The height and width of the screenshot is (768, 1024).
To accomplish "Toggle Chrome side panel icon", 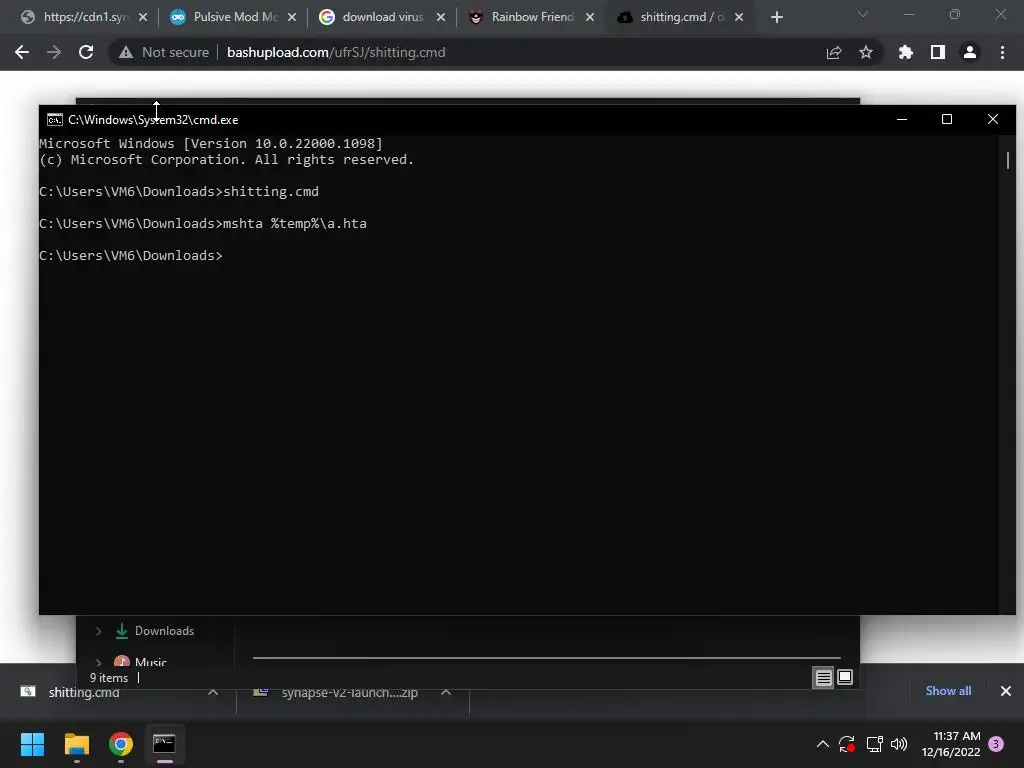I will [x=938, y=52].
